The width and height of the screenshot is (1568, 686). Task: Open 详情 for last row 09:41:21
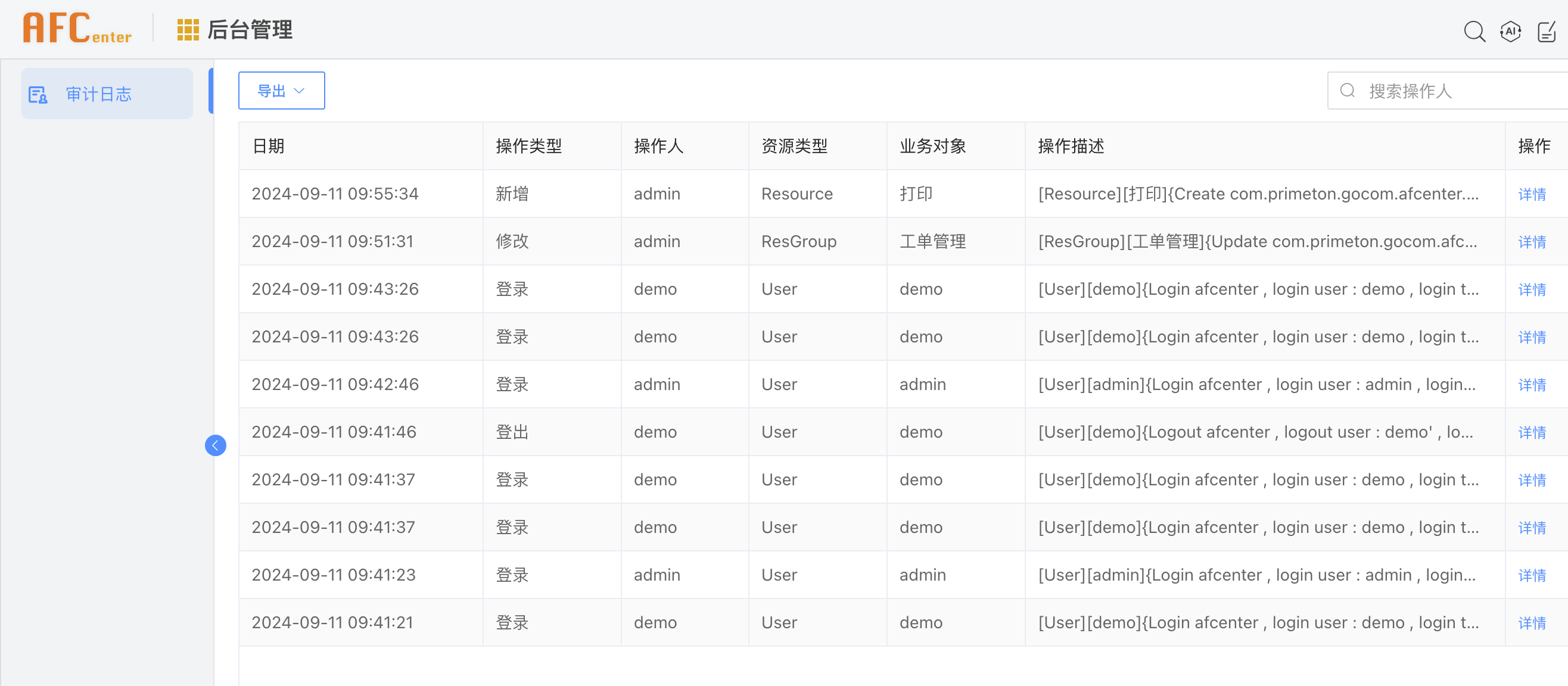click(x=1532, y=623)
